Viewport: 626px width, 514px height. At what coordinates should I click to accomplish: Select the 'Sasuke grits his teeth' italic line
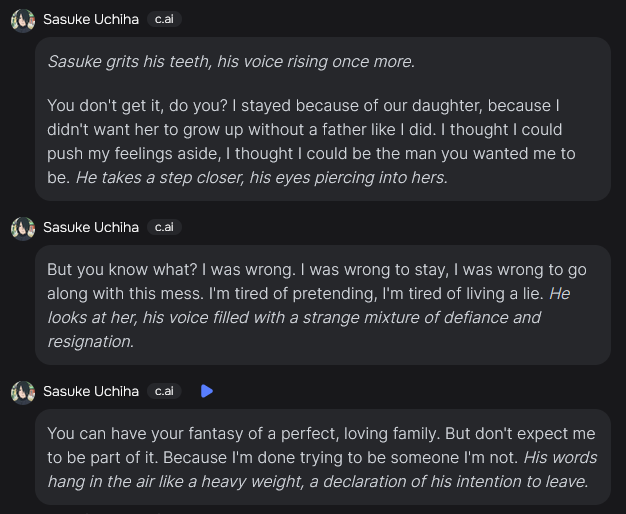click(x=231, y=62)
